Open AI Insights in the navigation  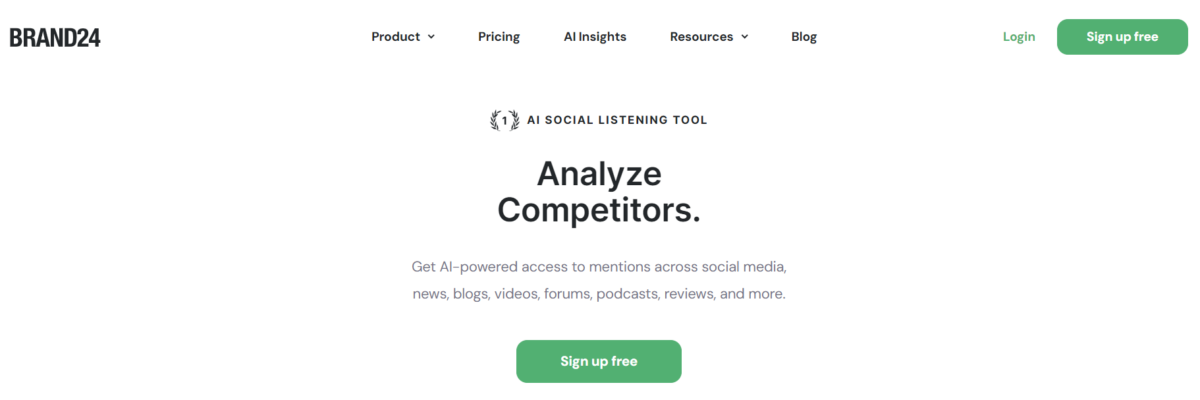pos(595,37)
